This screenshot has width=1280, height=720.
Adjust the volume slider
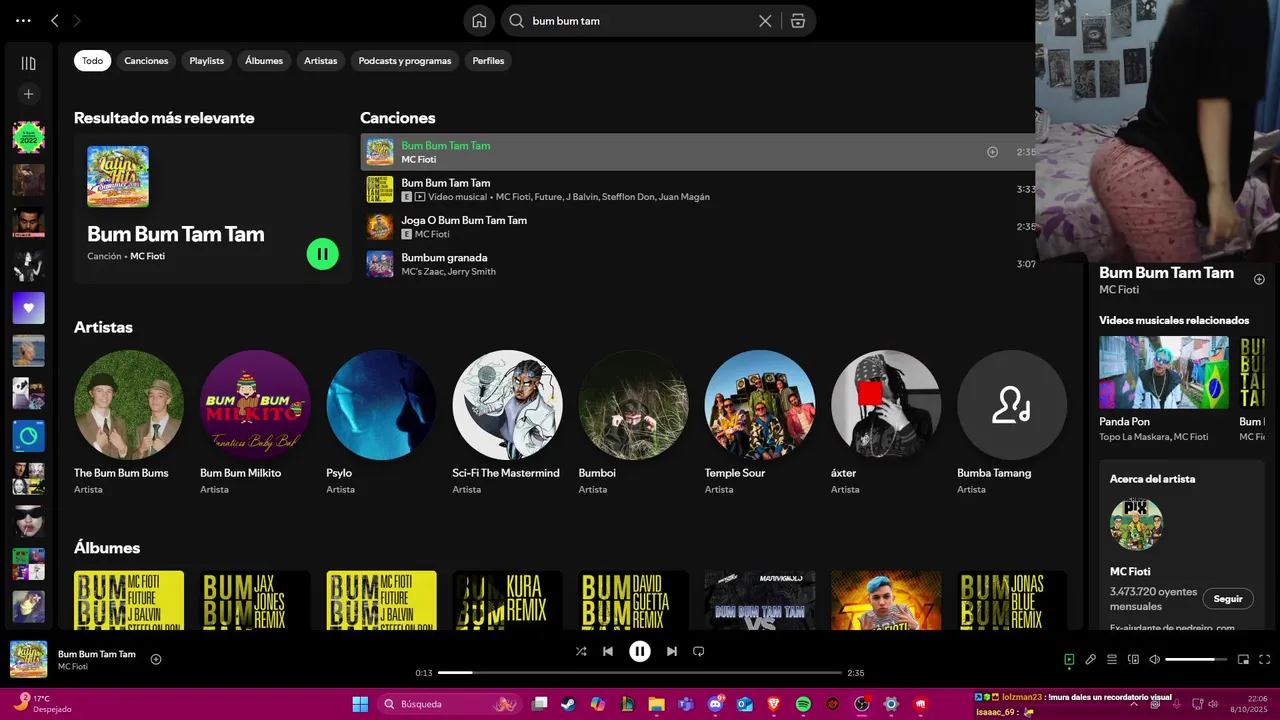1196,660
